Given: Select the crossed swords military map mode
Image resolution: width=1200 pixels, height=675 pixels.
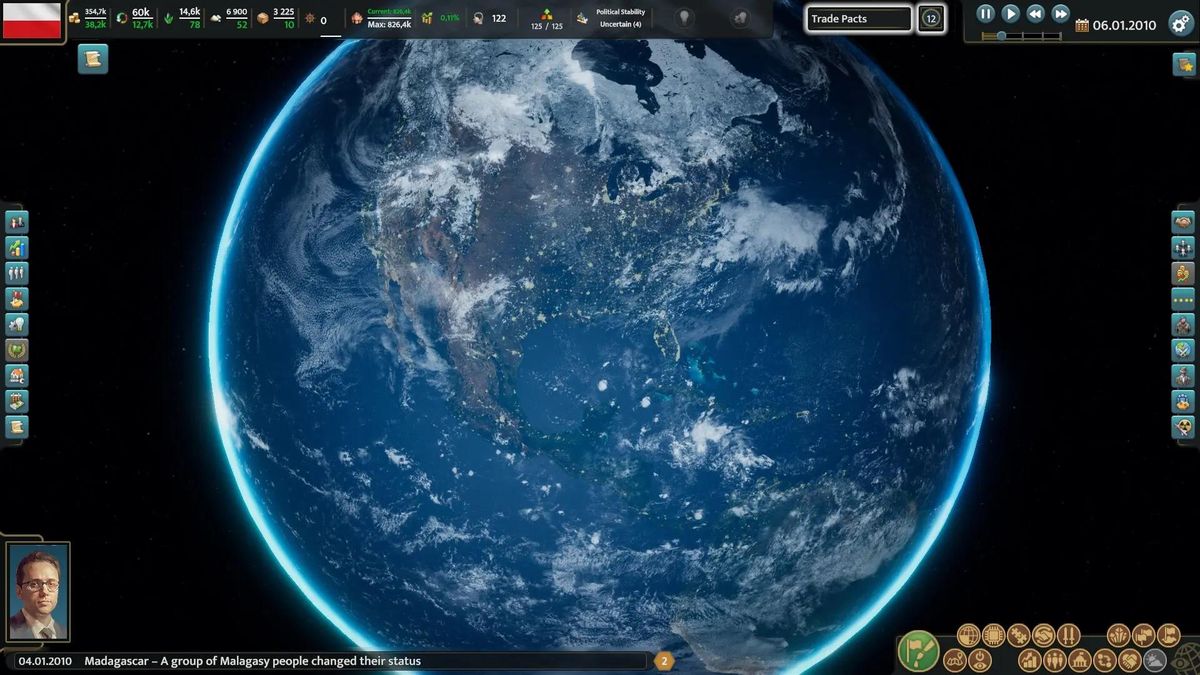Looking at the screenshot, I should tap(1069, 635).
